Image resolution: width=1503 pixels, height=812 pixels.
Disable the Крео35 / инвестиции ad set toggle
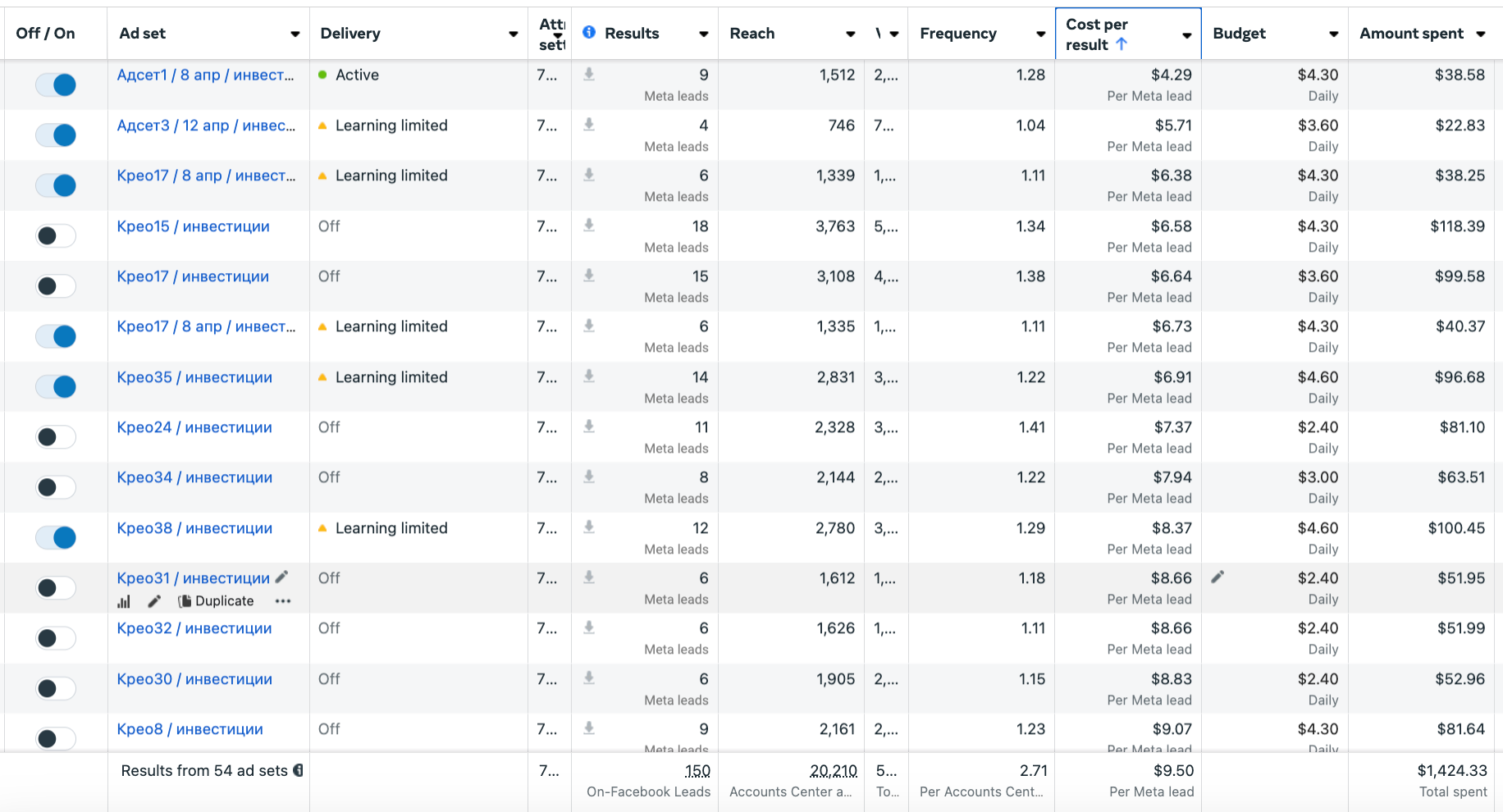pos(56,386)
